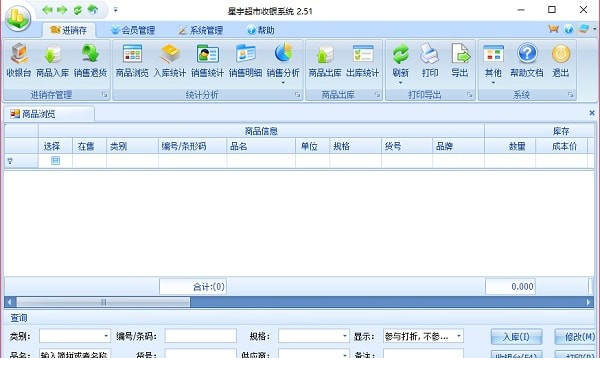Click the green back arrow

(47, 10)
